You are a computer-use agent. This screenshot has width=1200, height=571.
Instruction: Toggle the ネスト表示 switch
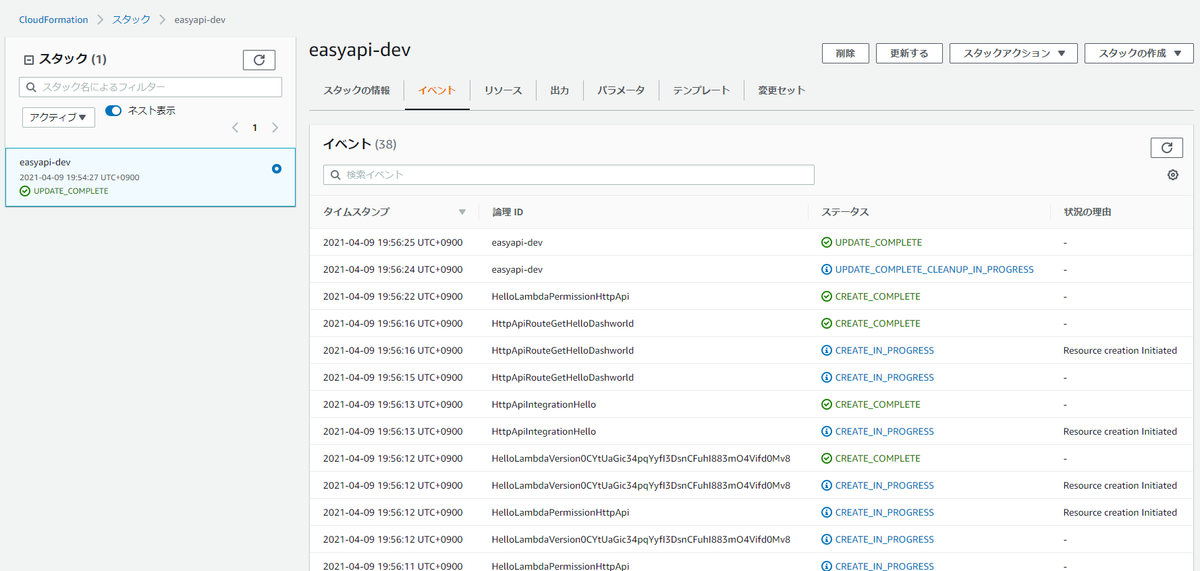pos(113,111)
